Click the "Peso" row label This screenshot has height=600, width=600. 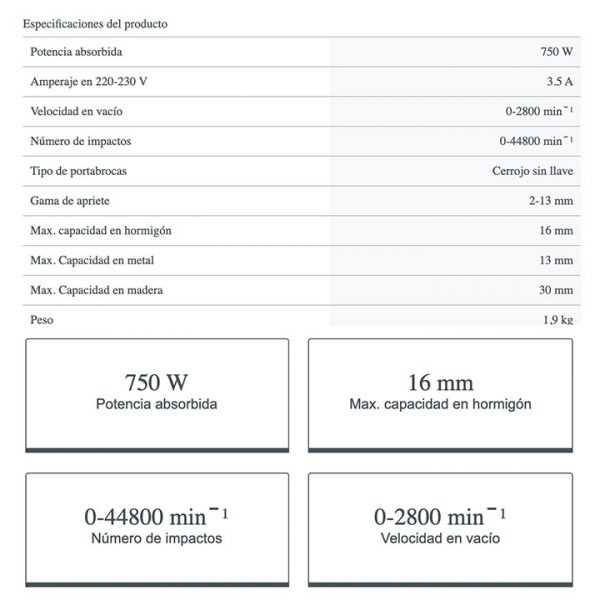[42, 320]
